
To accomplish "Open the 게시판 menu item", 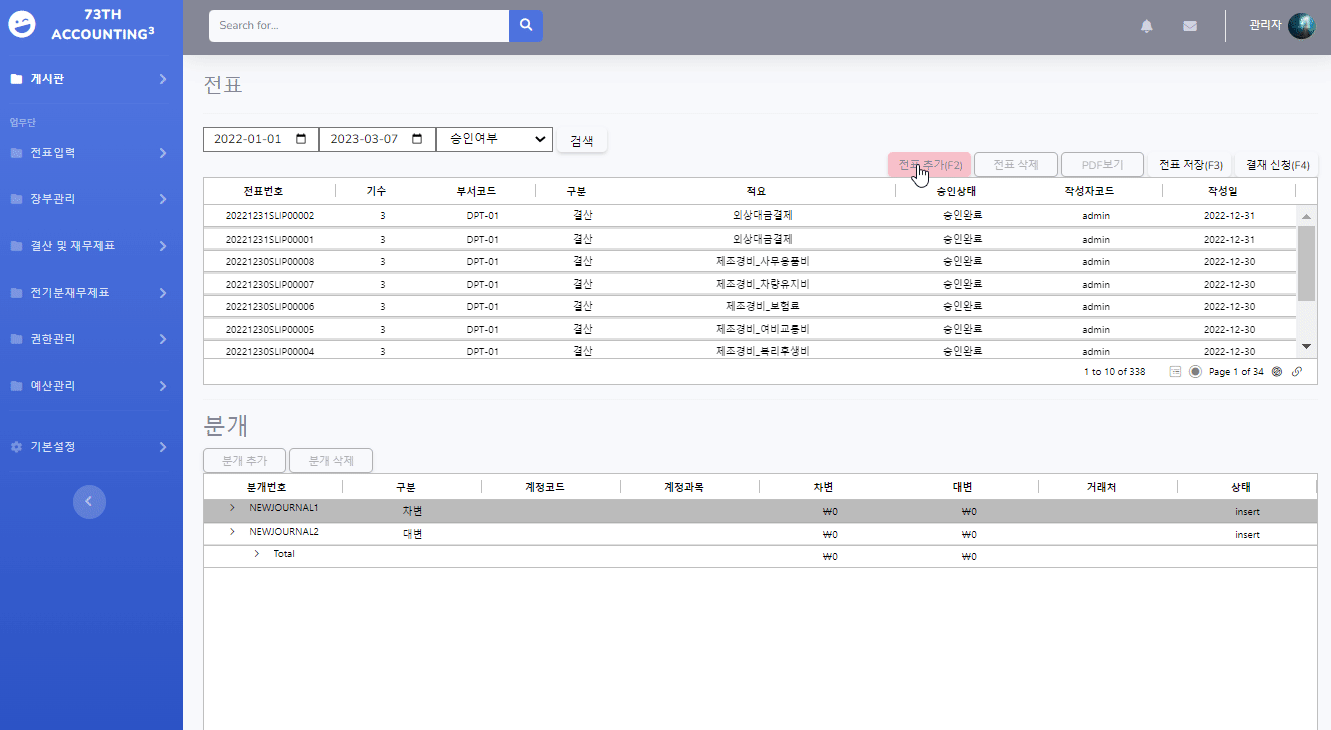I will (91, 79).
